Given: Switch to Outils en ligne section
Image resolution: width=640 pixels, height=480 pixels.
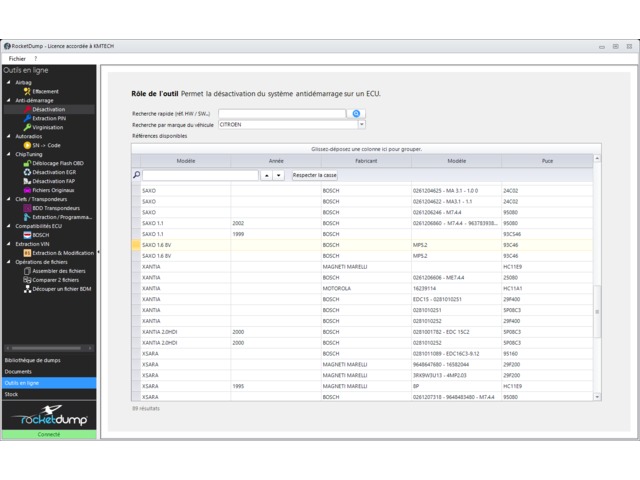Looking at the screenshot, I should (x=49, y=383).
